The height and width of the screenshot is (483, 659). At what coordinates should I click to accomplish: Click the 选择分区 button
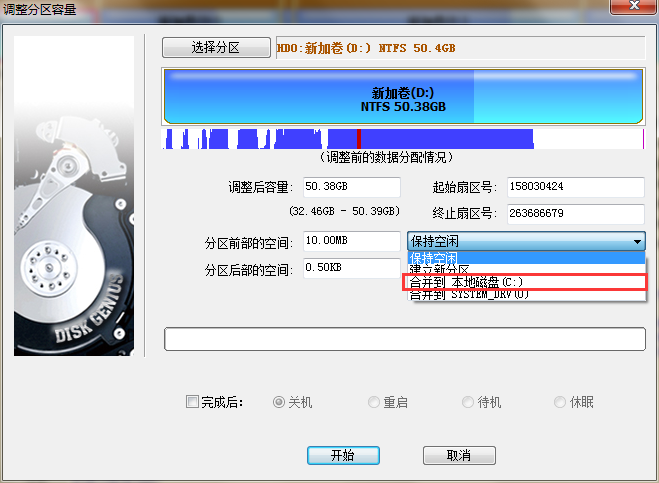click(x=216, y=48)
